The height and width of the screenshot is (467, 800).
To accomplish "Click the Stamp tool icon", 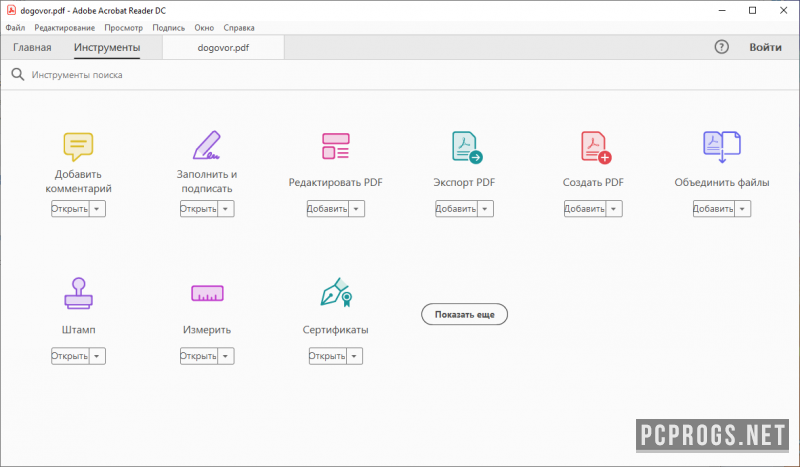I will click(78, 293).
